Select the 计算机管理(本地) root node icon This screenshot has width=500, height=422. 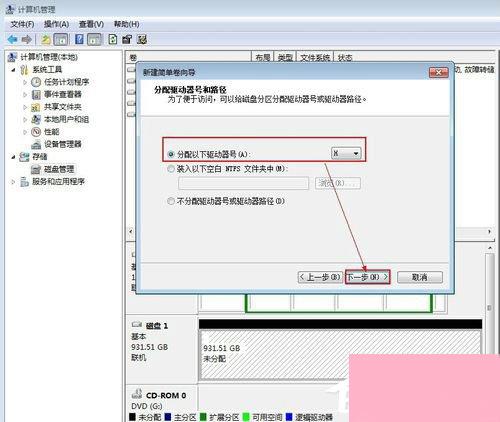point(12,57)
